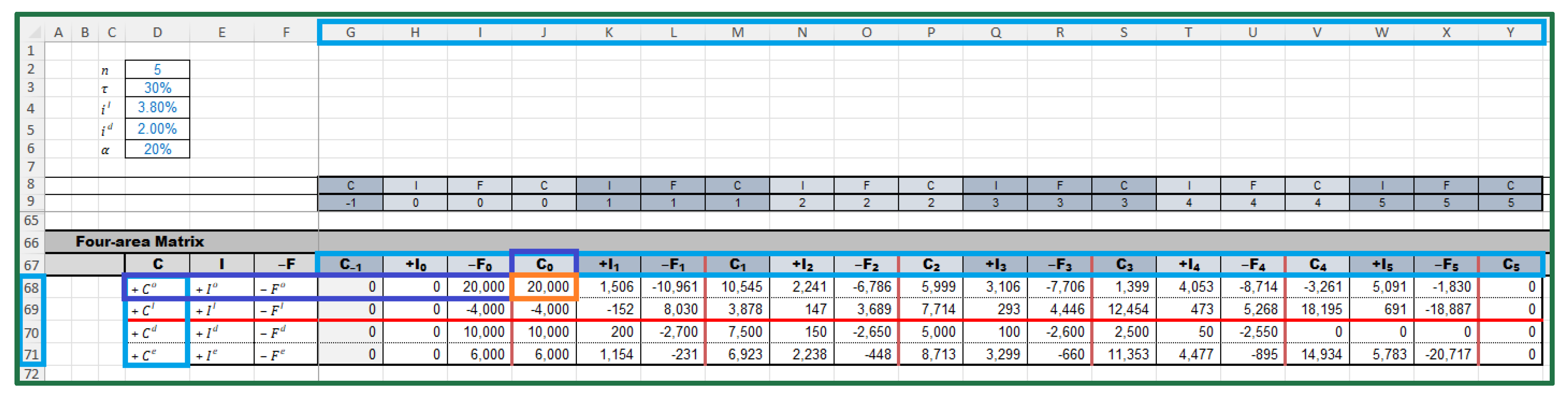Click the row 9 header
The width and height of the screenshot is (1568, 399).
32,202
